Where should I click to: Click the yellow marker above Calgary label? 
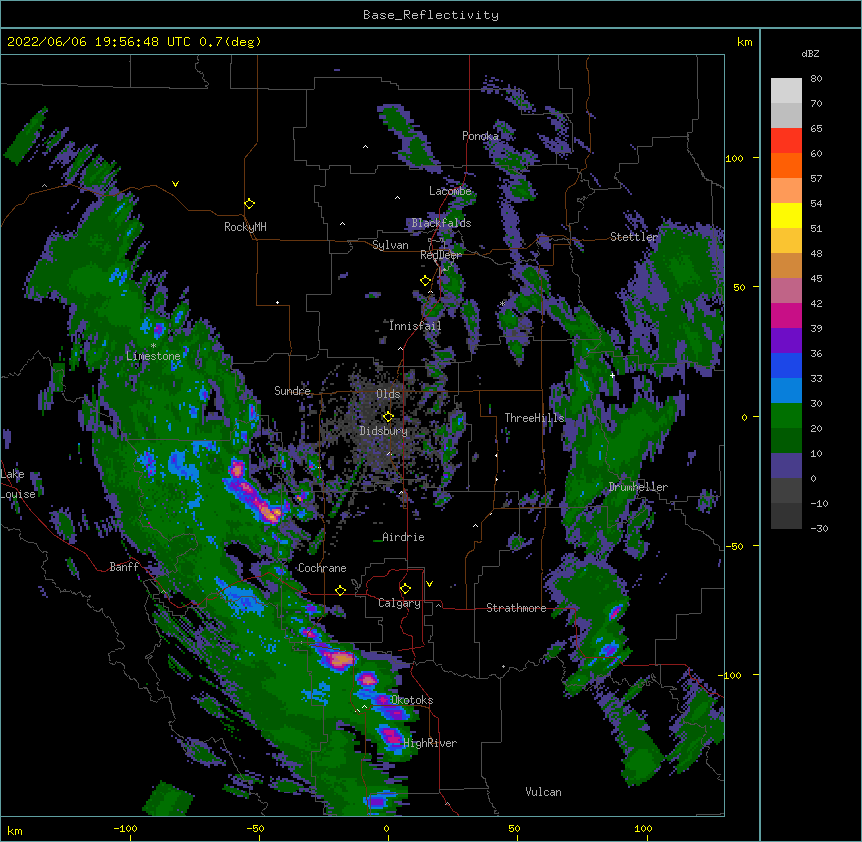405,589
